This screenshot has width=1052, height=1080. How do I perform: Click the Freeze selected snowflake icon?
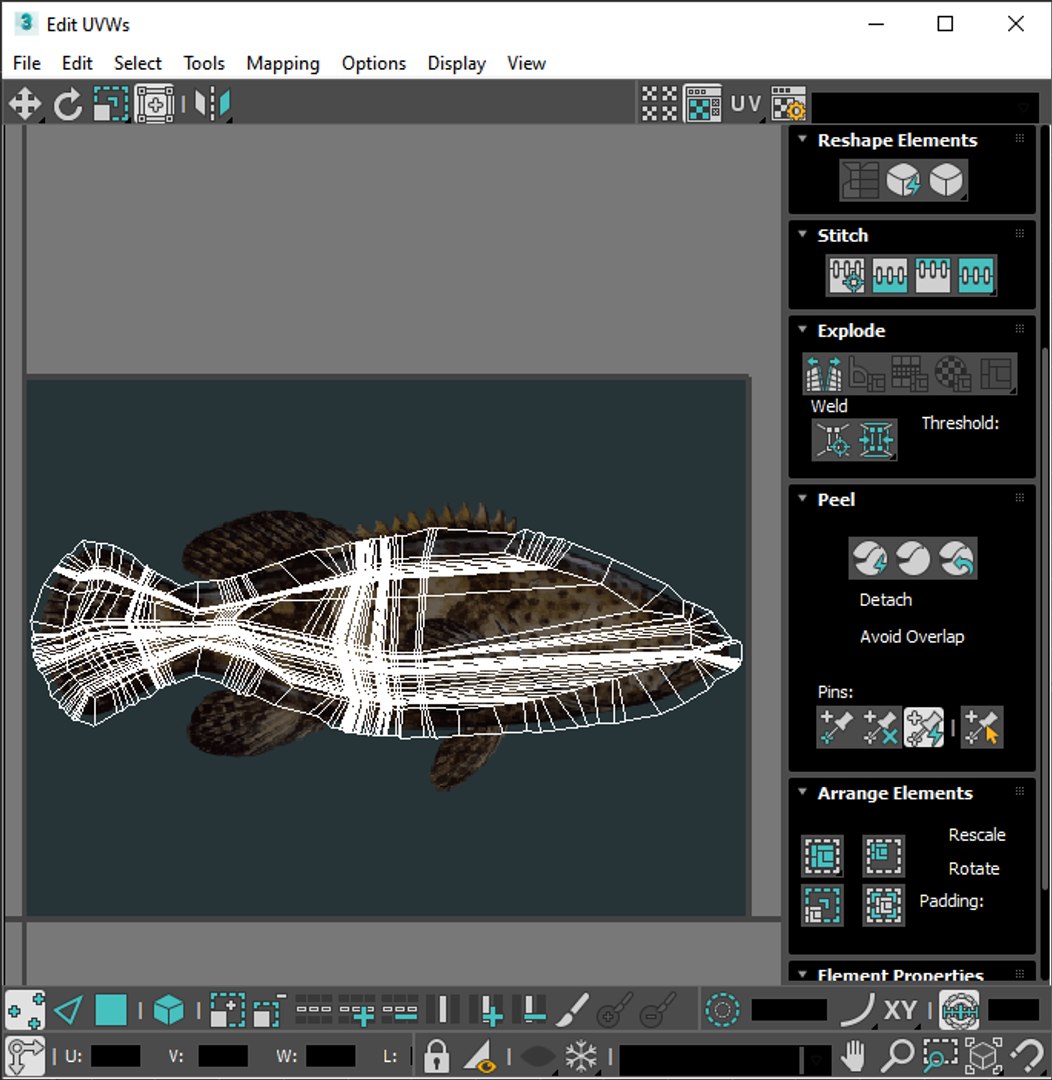[x=581, y=1055]
